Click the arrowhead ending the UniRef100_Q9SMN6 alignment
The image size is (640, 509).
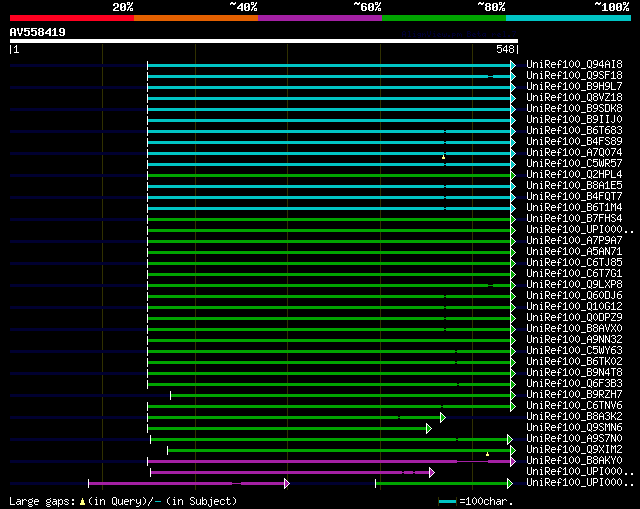tap(428, 428)
